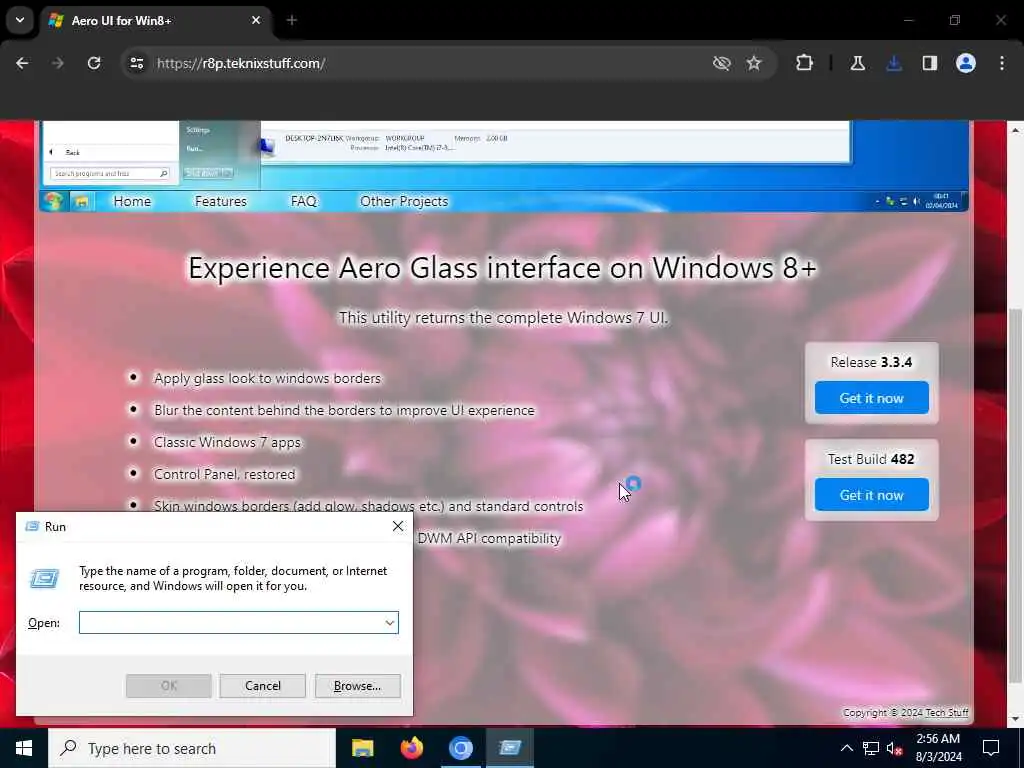Open a new browser tab
The height and width of the screenshot is (768, 1024).
(x=291, y=20)
